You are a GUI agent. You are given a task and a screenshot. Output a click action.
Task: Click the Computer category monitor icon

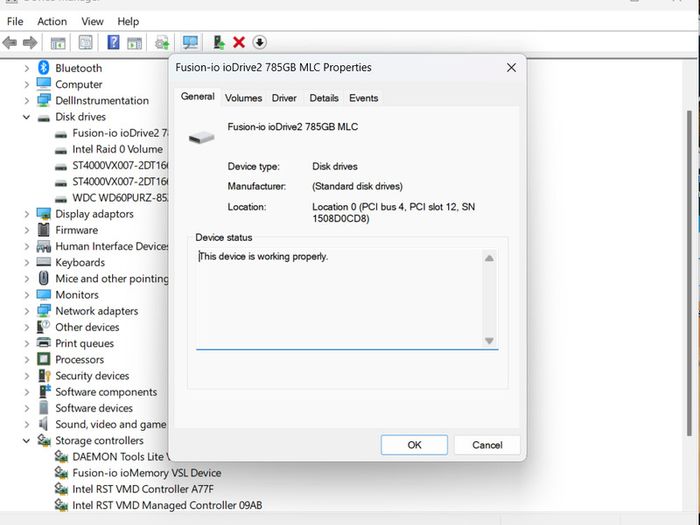(x=44, y=84)
